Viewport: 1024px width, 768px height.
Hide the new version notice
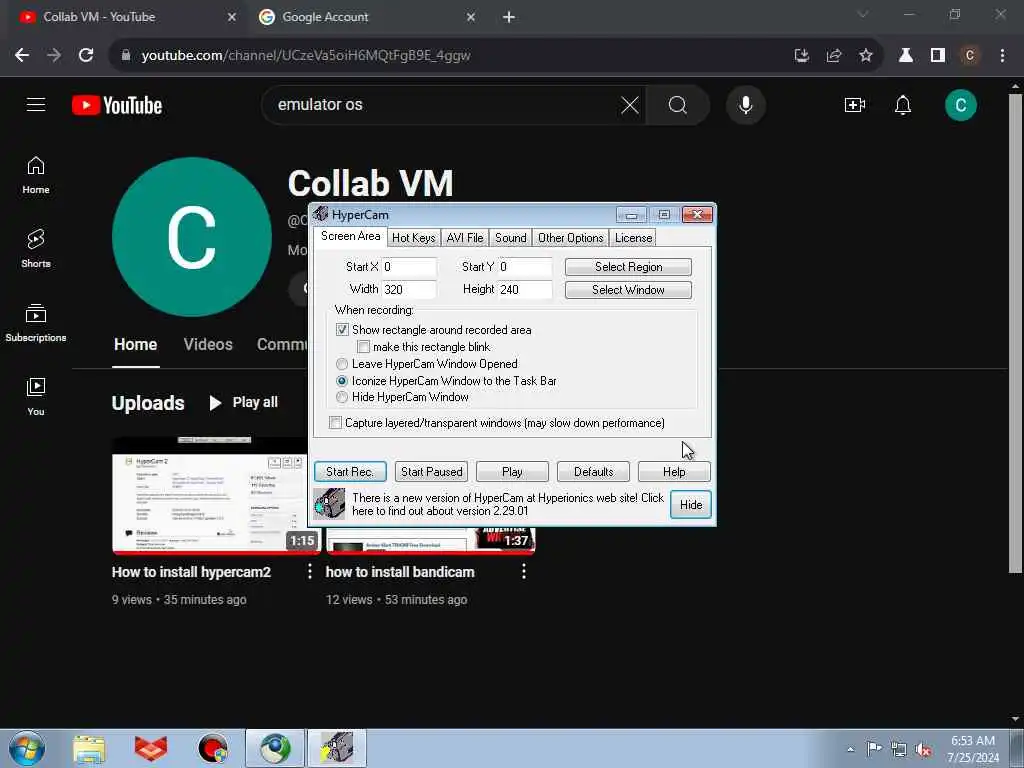[691, 505]
